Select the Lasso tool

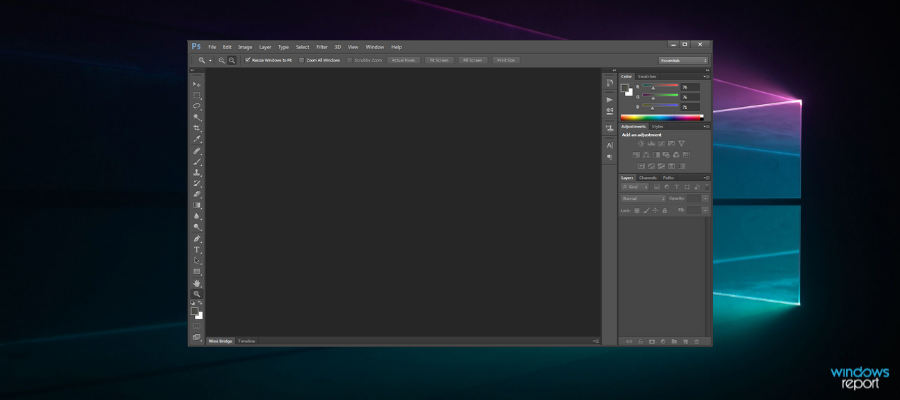pos(197,105)
